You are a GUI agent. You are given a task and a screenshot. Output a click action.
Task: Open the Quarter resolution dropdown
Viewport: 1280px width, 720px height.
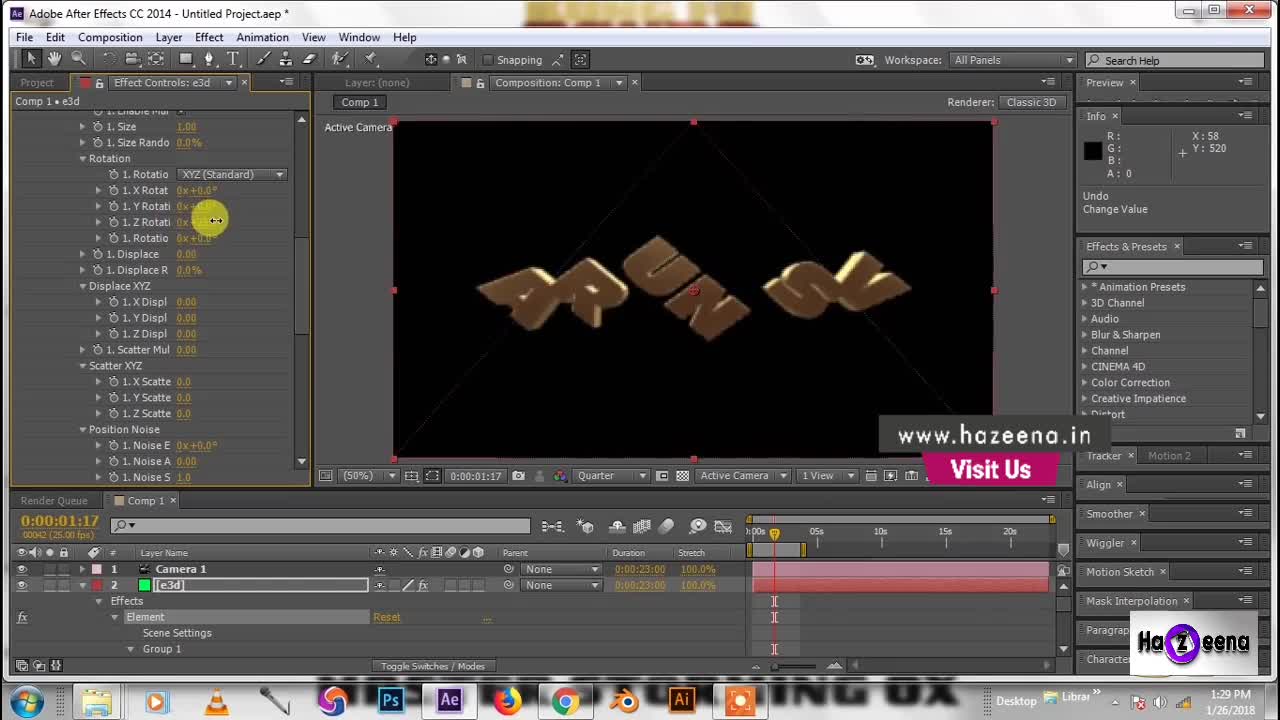point(611,476)
